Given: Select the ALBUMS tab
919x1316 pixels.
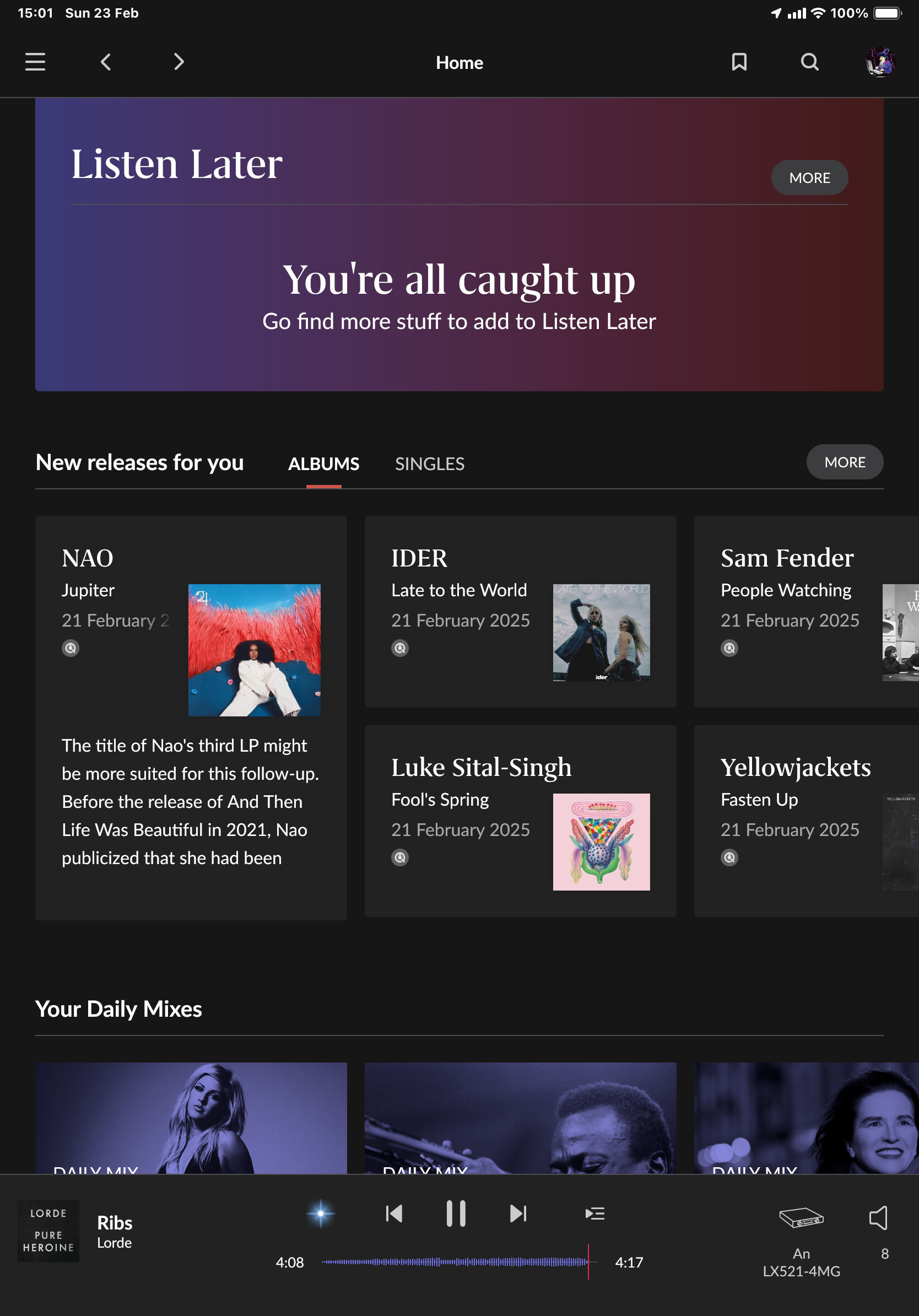Looking at the screenshot, I should (324, 463).
